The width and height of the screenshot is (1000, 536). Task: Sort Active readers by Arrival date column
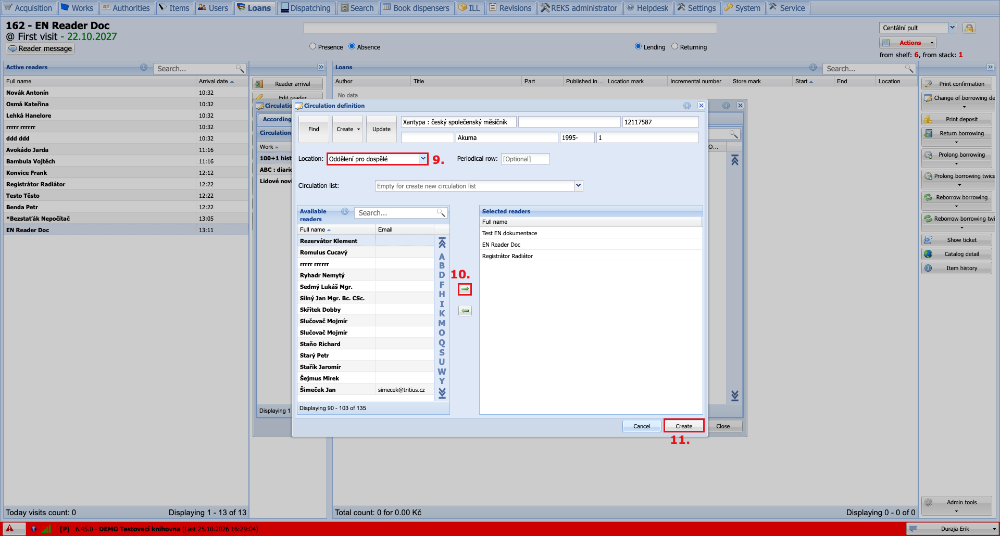point(221,82)
